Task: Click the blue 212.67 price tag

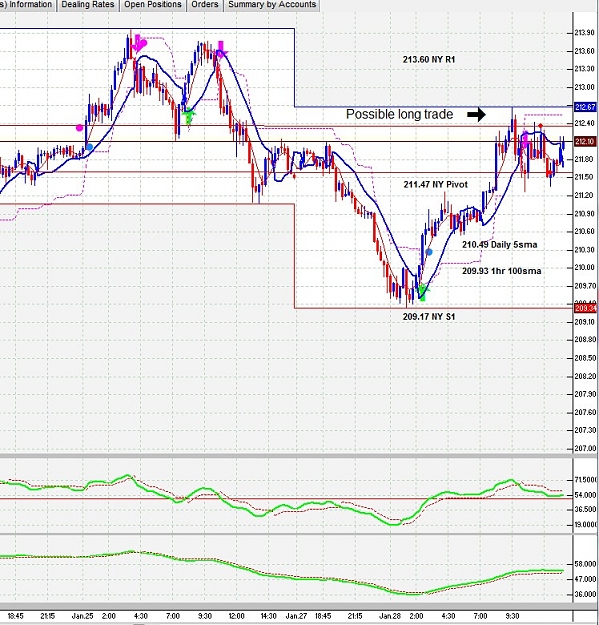Action: pos(585,107)
